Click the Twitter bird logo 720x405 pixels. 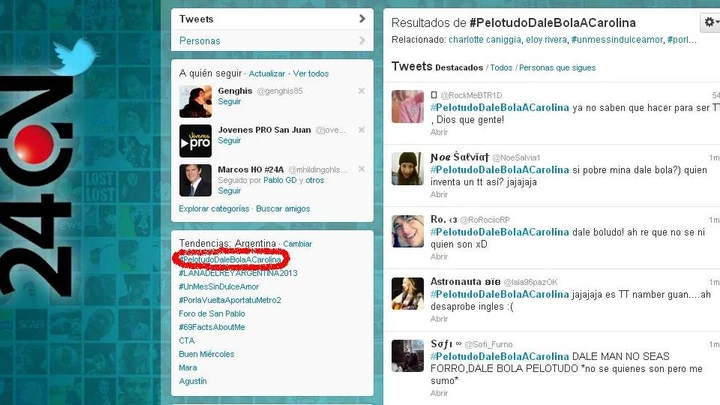[x=73, y=56]
